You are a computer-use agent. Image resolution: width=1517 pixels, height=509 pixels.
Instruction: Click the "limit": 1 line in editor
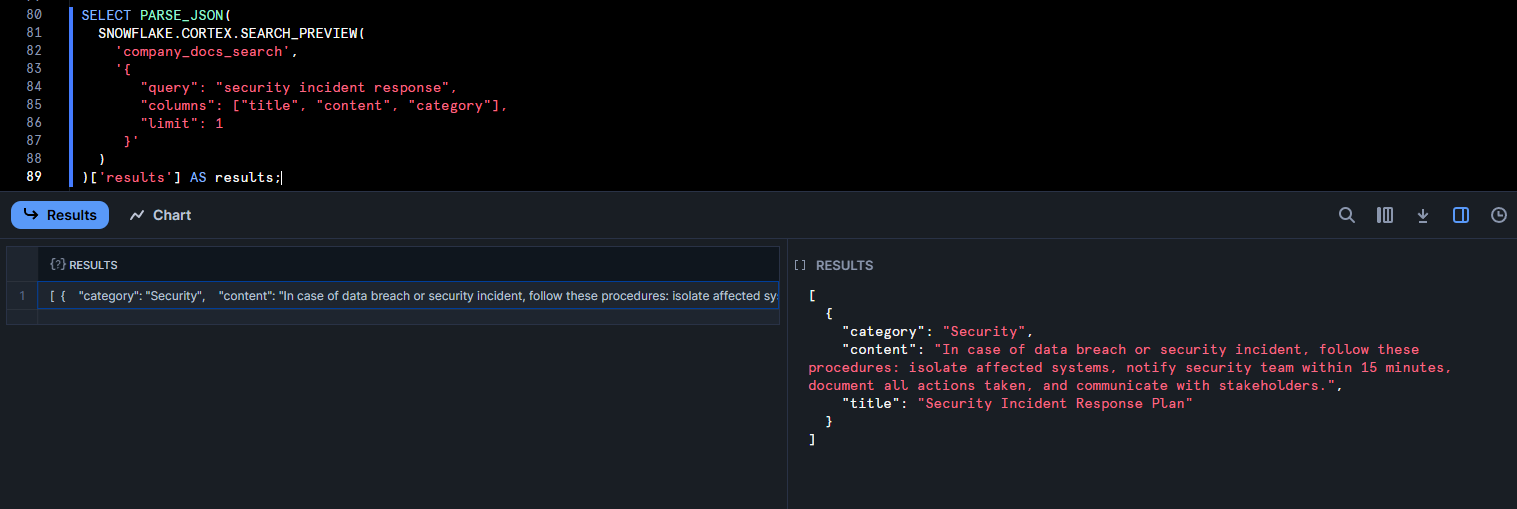(x=182, y=123)
